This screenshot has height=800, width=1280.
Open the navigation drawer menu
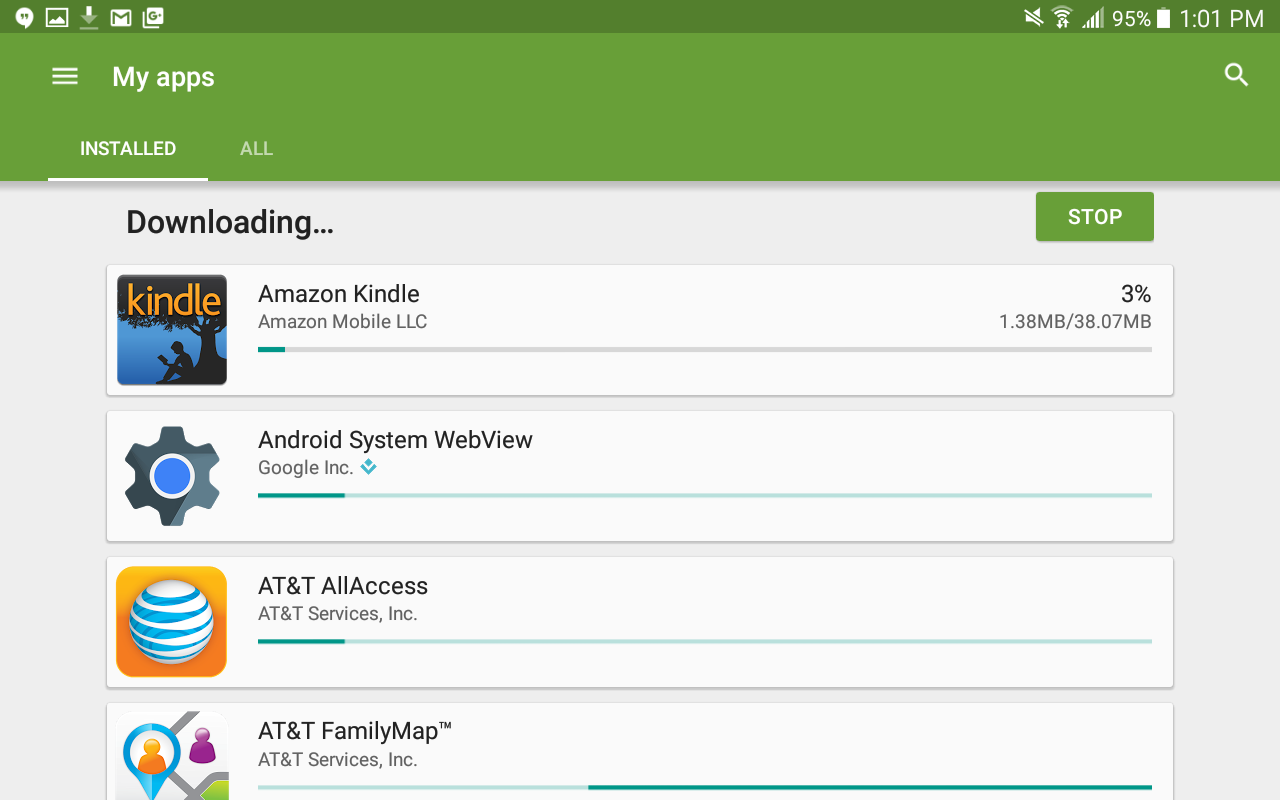[64, 76]
